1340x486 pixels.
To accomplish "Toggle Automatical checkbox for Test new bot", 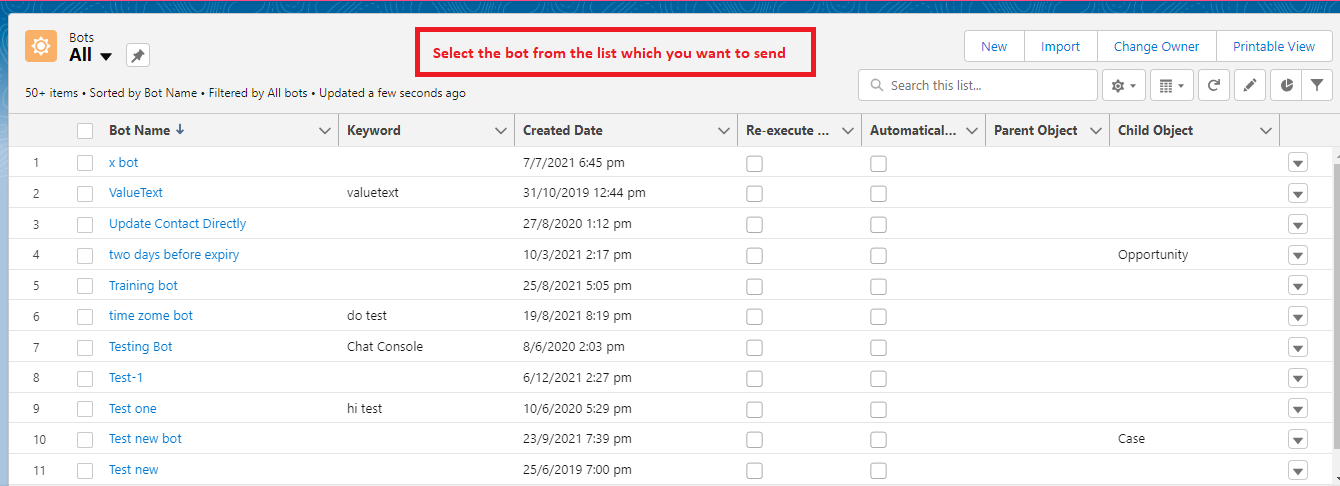I will tap(878, 439).
